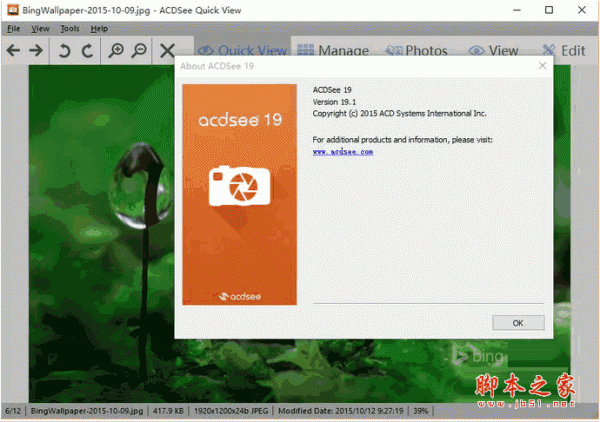Viewport: 600px width, 422px height.
Task: Open the View menu
Action: click(x=40, y=29)
